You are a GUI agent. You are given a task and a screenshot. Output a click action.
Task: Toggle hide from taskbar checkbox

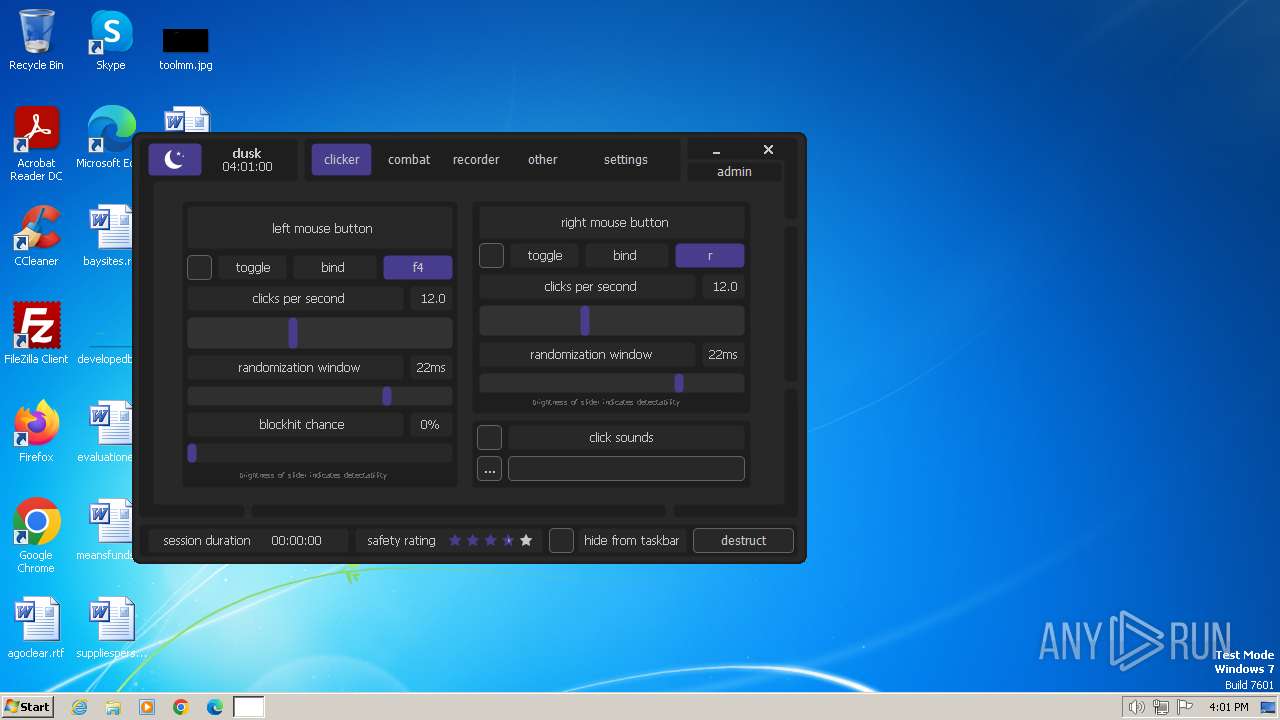click(x=562, y=540)
